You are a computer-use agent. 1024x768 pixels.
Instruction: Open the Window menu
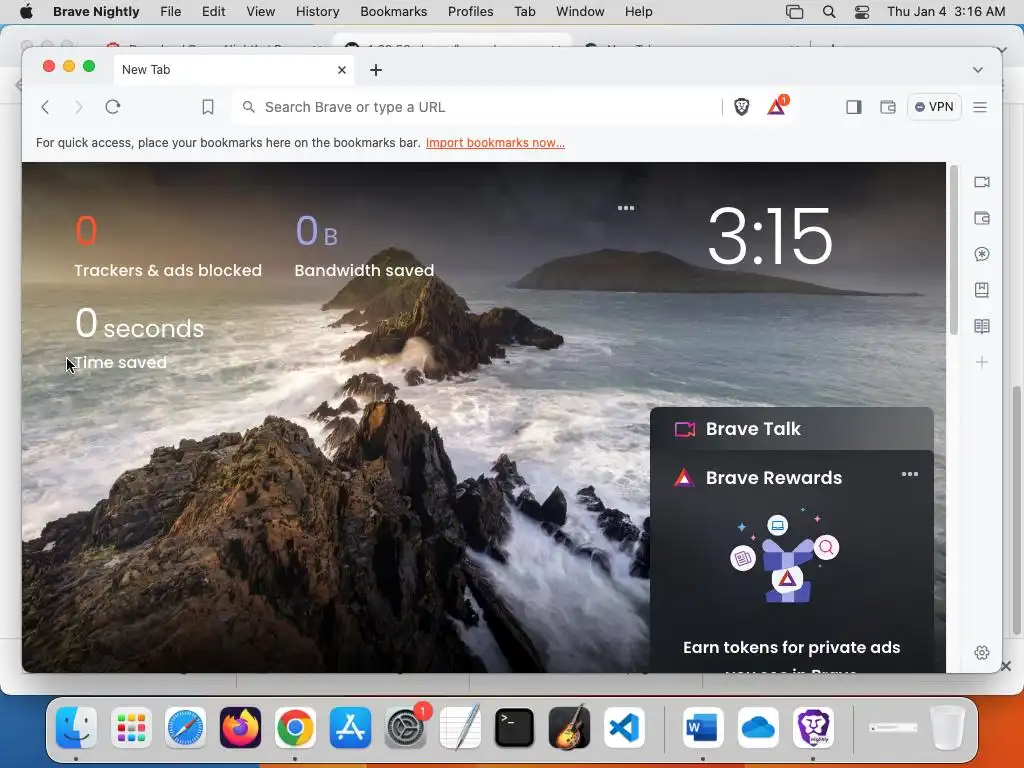[x=580, y=11]
